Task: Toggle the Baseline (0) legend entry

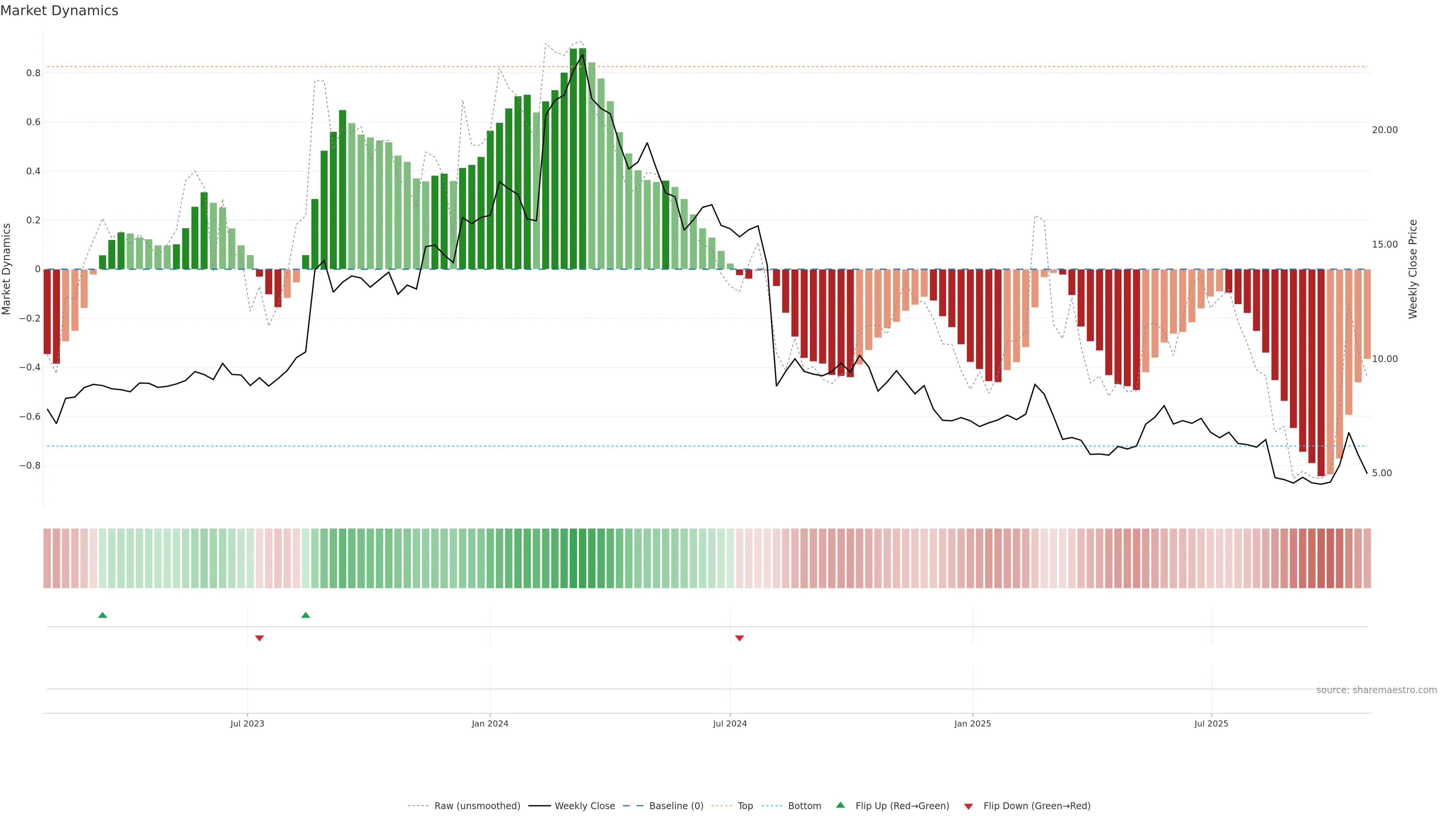Action: coord(676,806)
